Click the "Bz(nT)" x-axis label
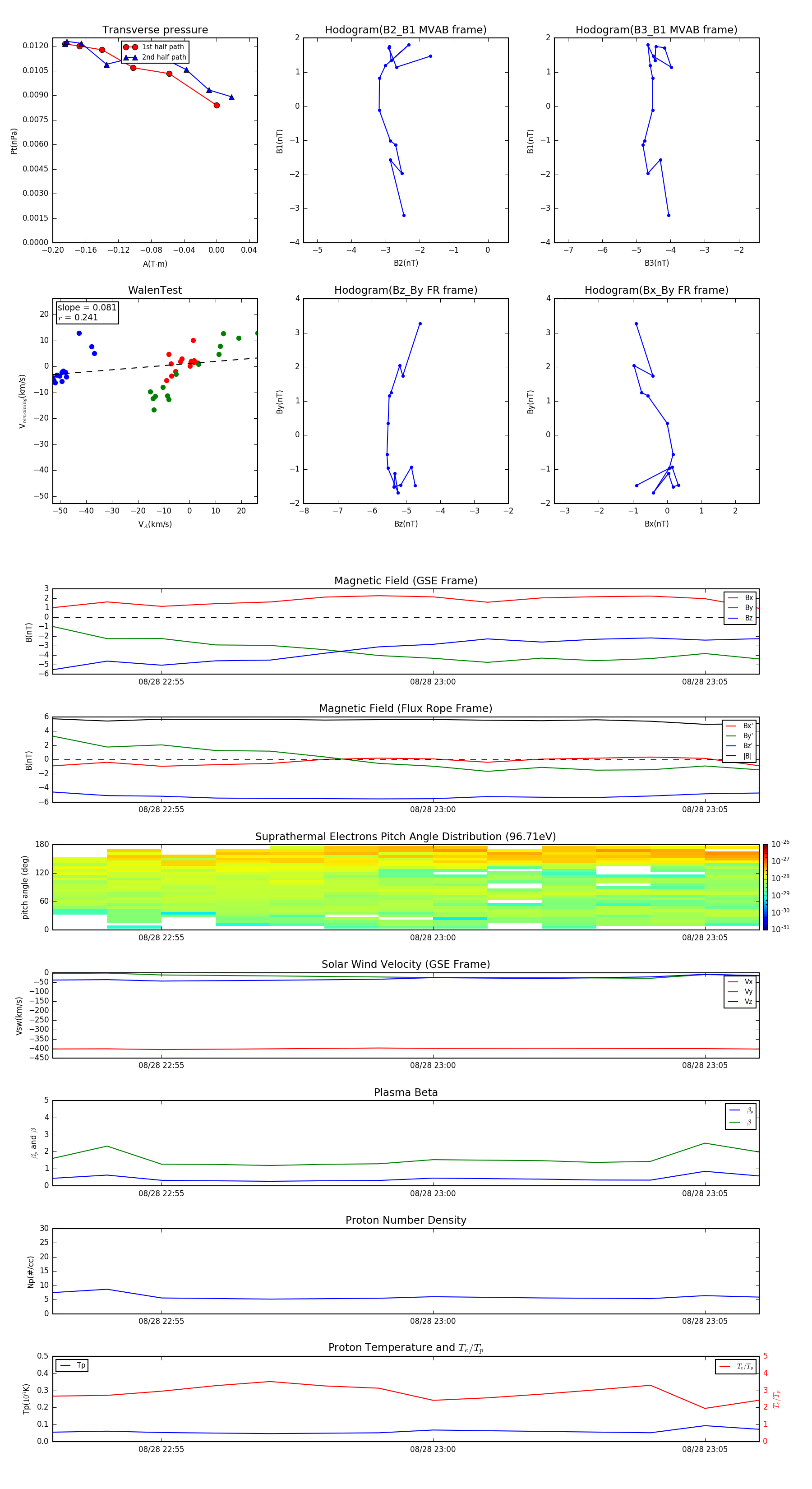812x1489 pixels. tap(406, 524)
